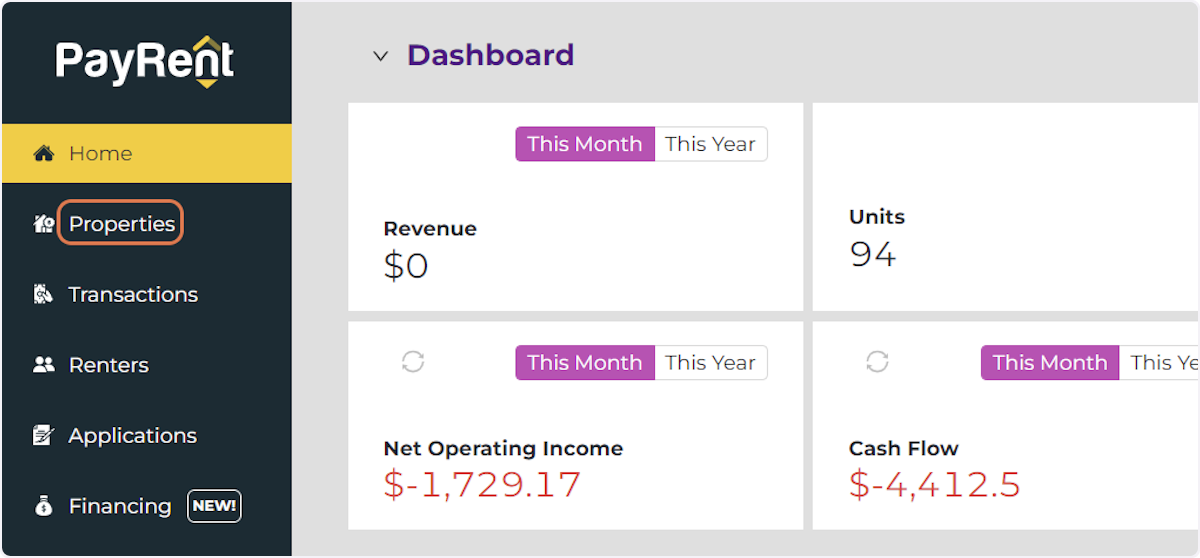This screenshot has height=558, width=1200.
Task: Collapse the Dashboard section chevron
Action: (380, 56)
